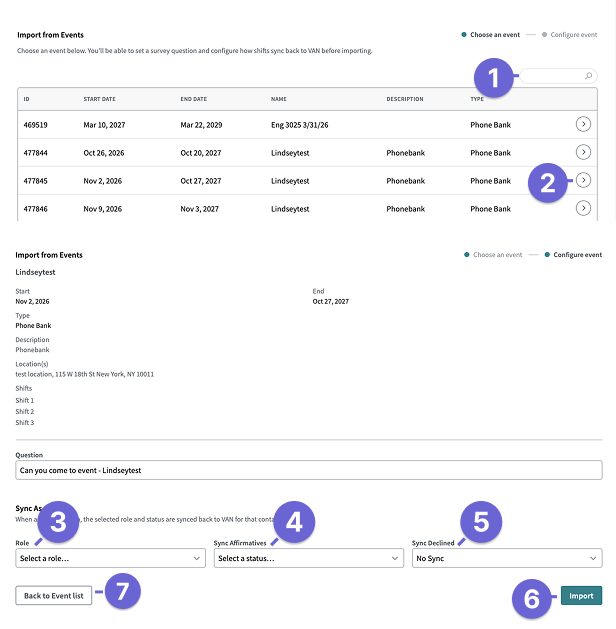Select event ID 469519 cell
The height and width of the screenshot is (629, 616).
[35, 125]
